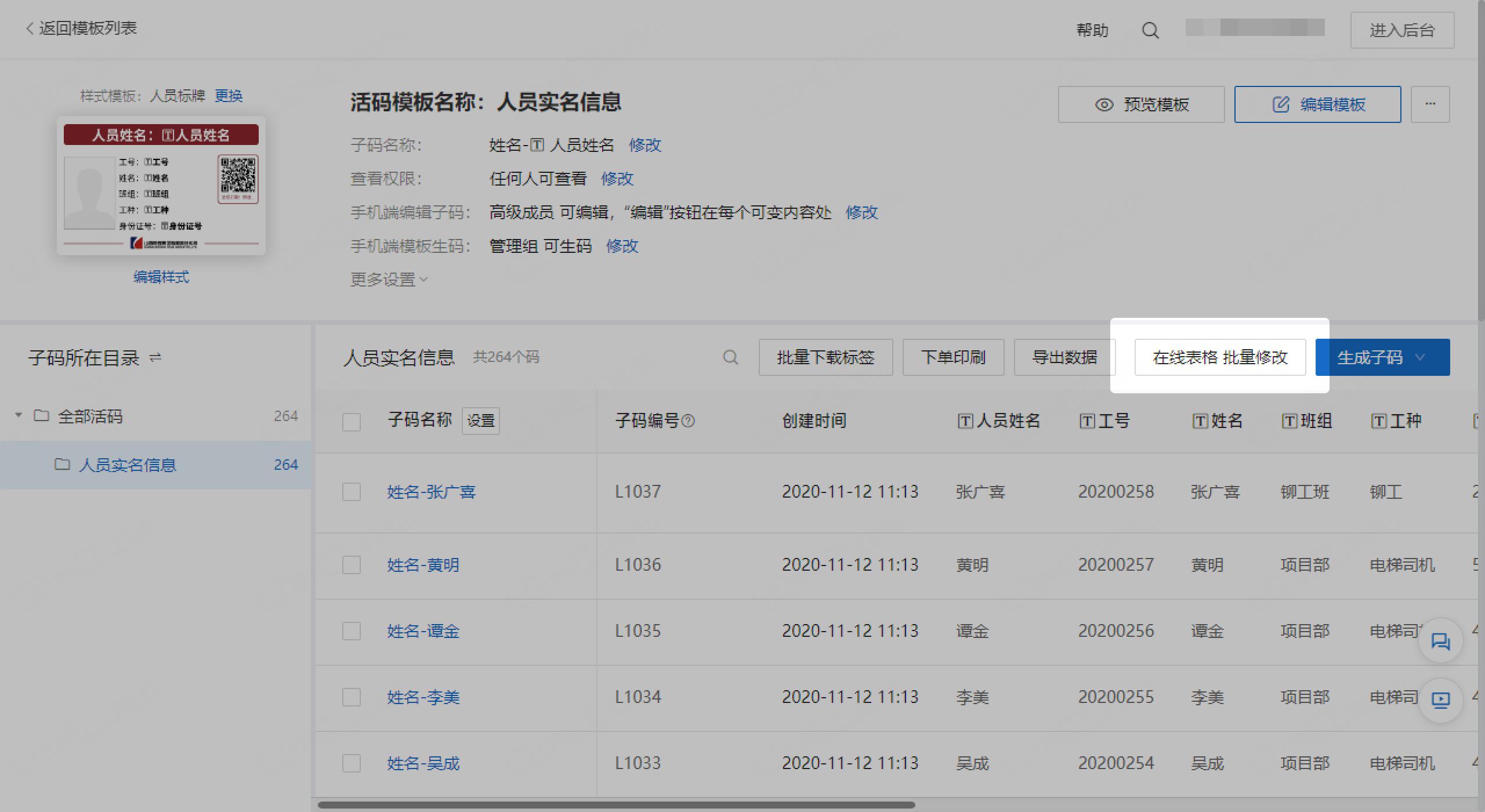The image size is (1485, 812).
Task: Click the search icon above the subcode table
Action: click(731, 357)
